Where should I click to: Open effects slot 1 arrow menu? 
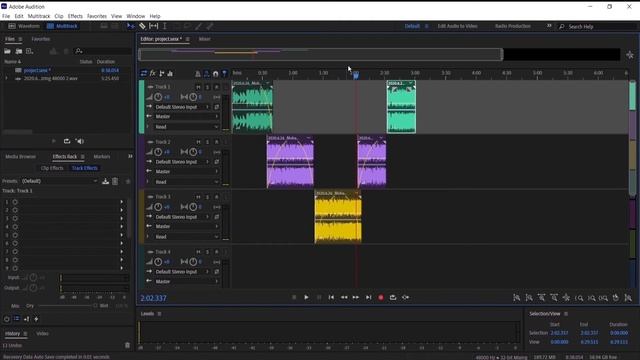[121, 202]
